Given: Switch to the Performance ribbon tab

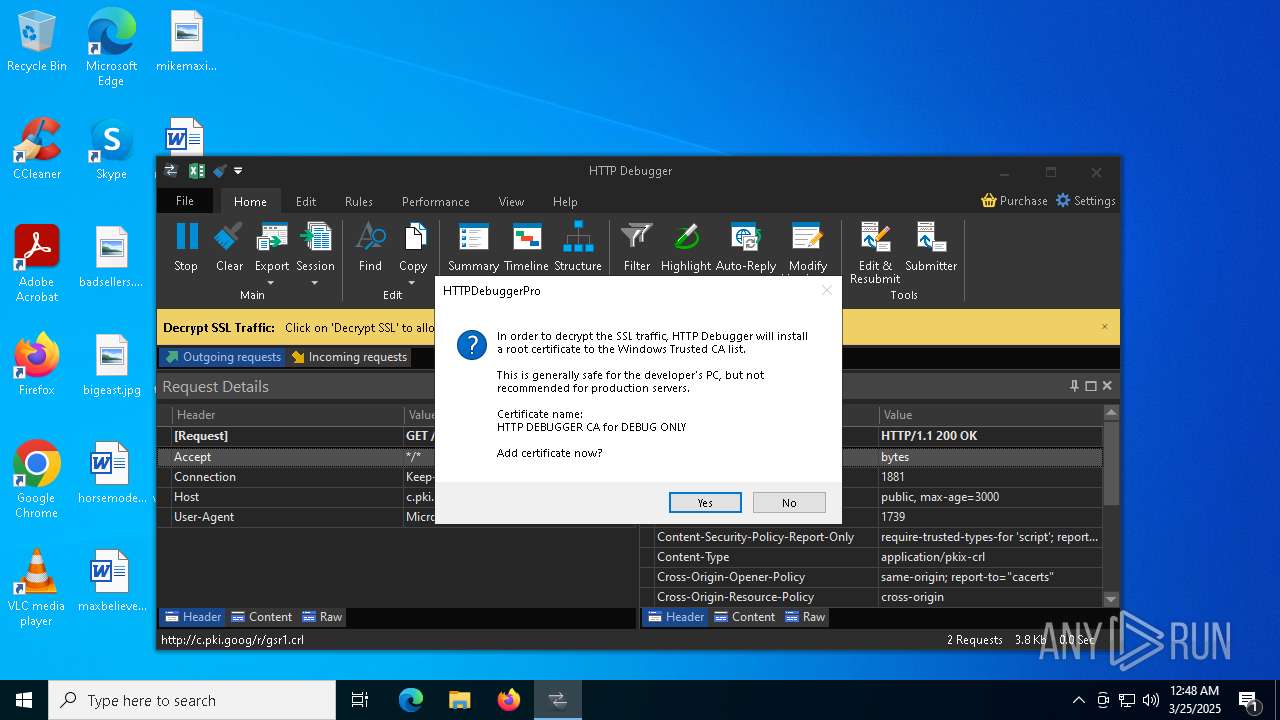Looking at the screenshot, I should click(x=436, y=201).
